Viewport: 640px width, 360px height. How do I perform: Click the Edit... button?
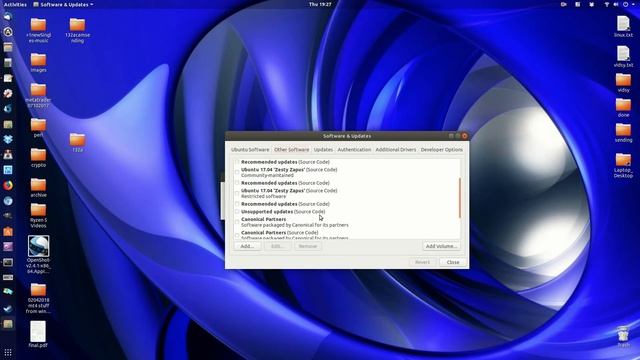click(277, 246)
